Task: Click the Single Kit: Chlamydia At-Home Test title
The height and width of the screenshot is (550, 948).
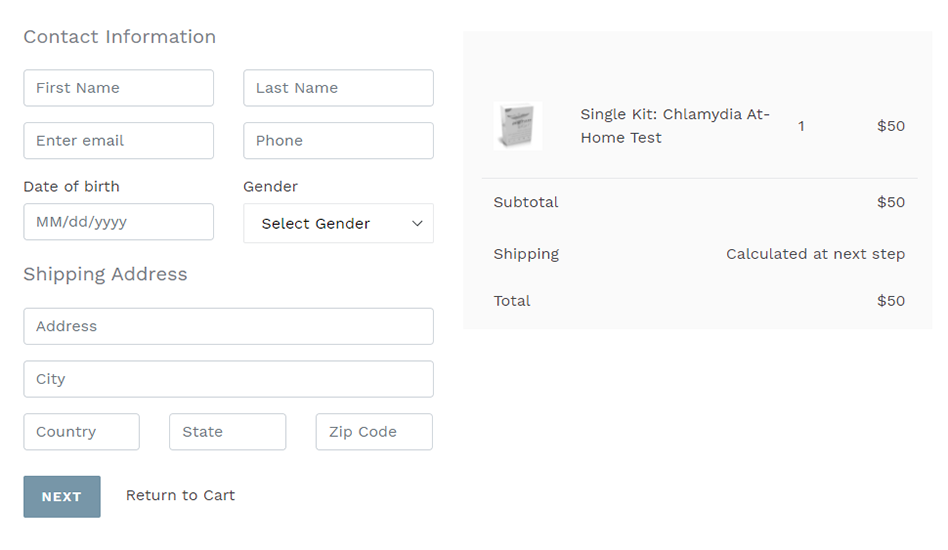Action: coord(675,126)
